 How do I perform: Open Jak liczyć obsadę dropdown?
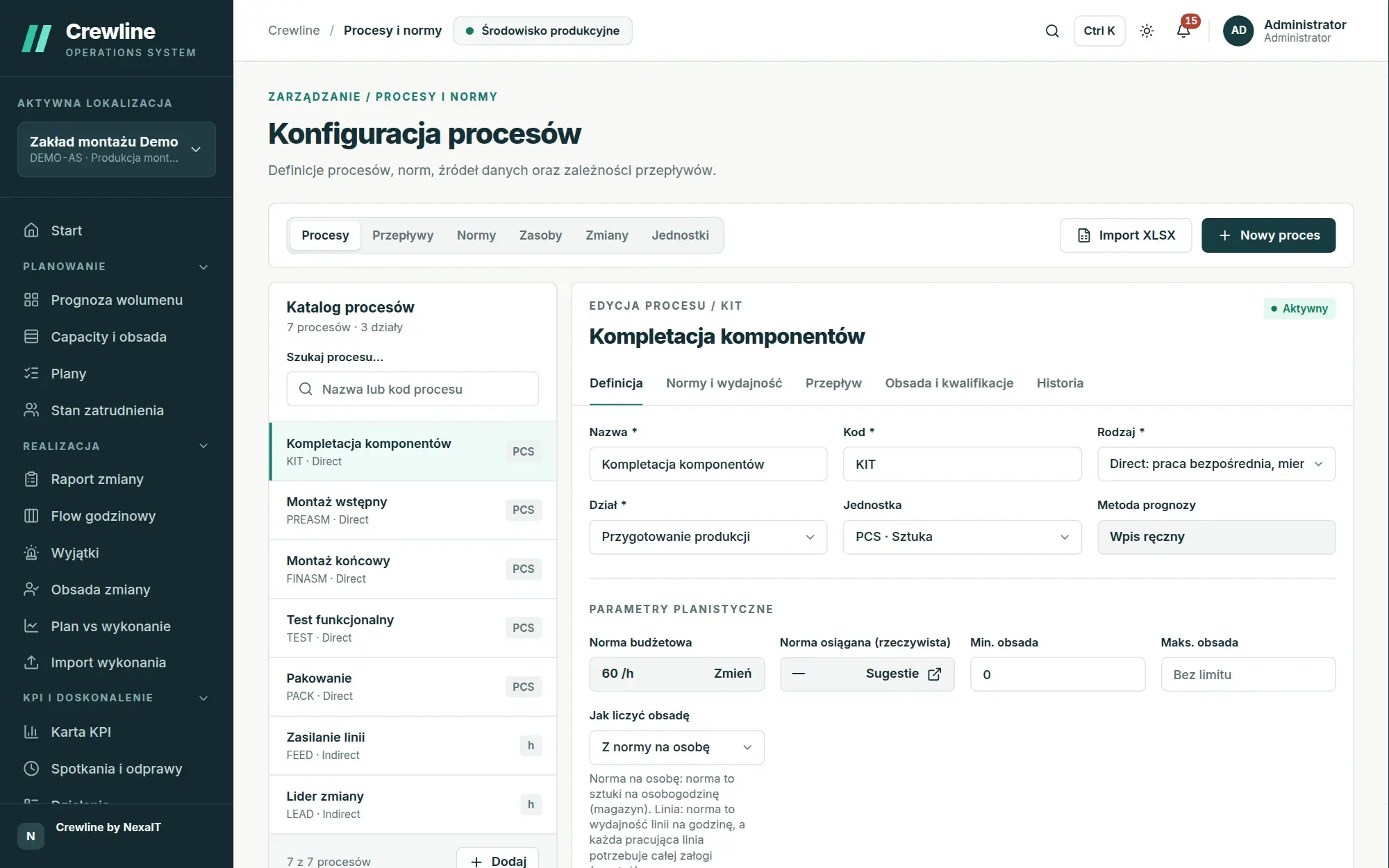click(x=676, y=747)
